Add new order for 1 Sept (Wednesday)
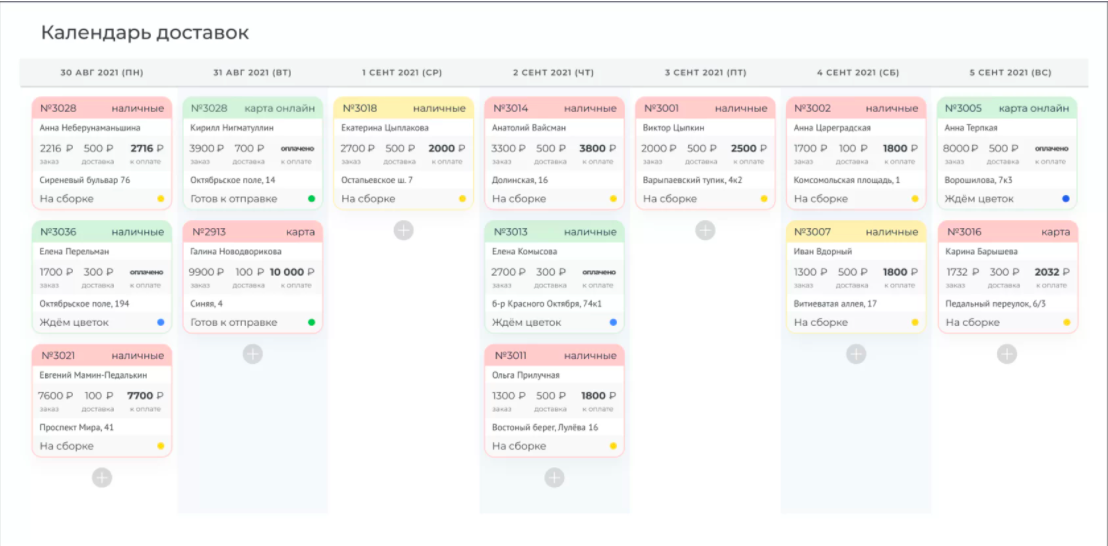This screenshot has height=546, width=1108. click(x=403, y=230)
